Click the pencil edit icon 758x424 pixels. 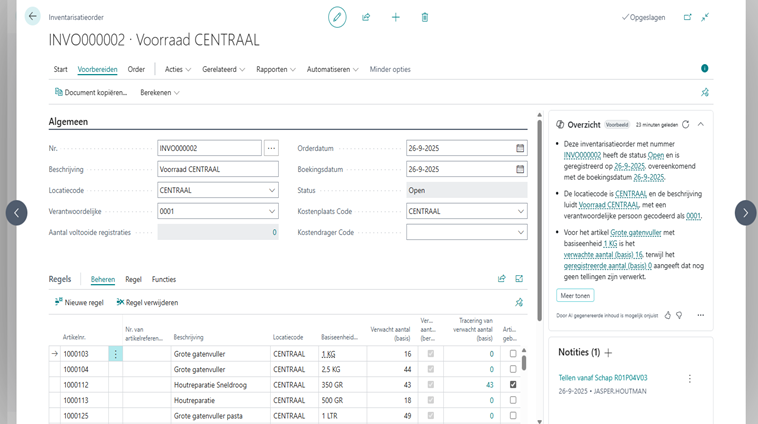[x=337, y=17]
